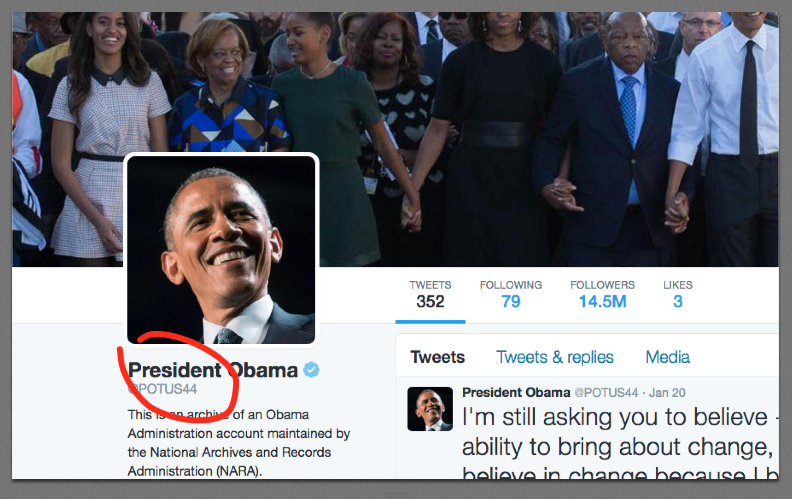Select the Tweets timeline tab
Image resolution: width=792 pixels, height=499 pixels.
click(437, 357)
